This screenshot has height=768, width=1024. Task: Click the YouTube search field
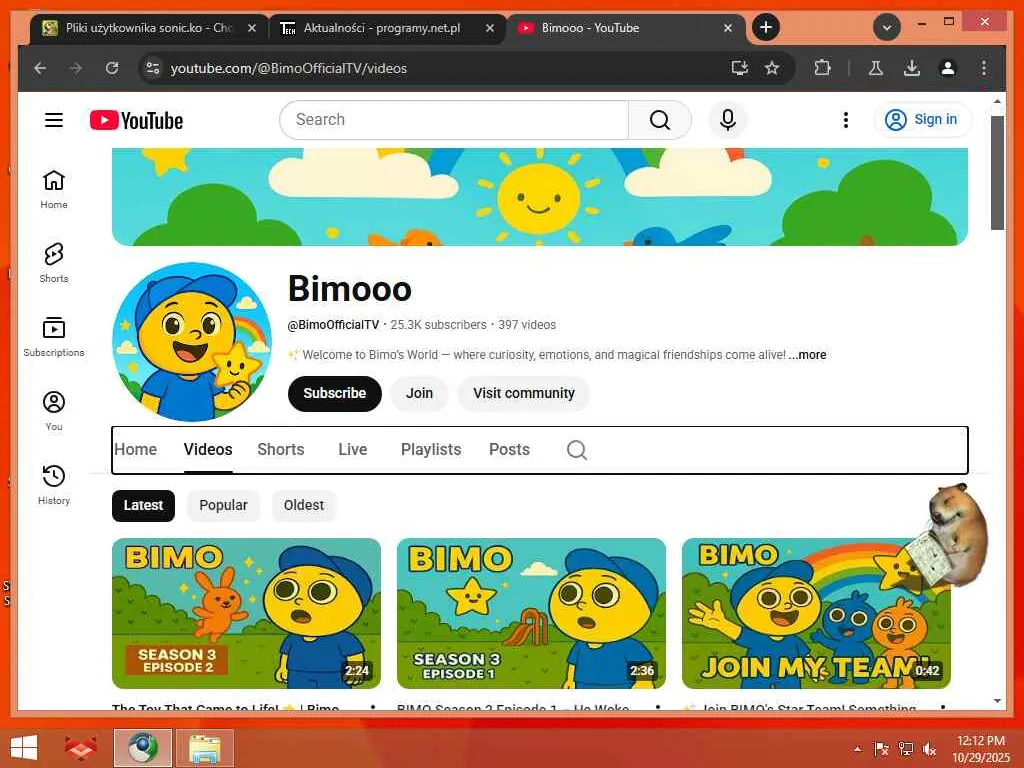point(454,120)
